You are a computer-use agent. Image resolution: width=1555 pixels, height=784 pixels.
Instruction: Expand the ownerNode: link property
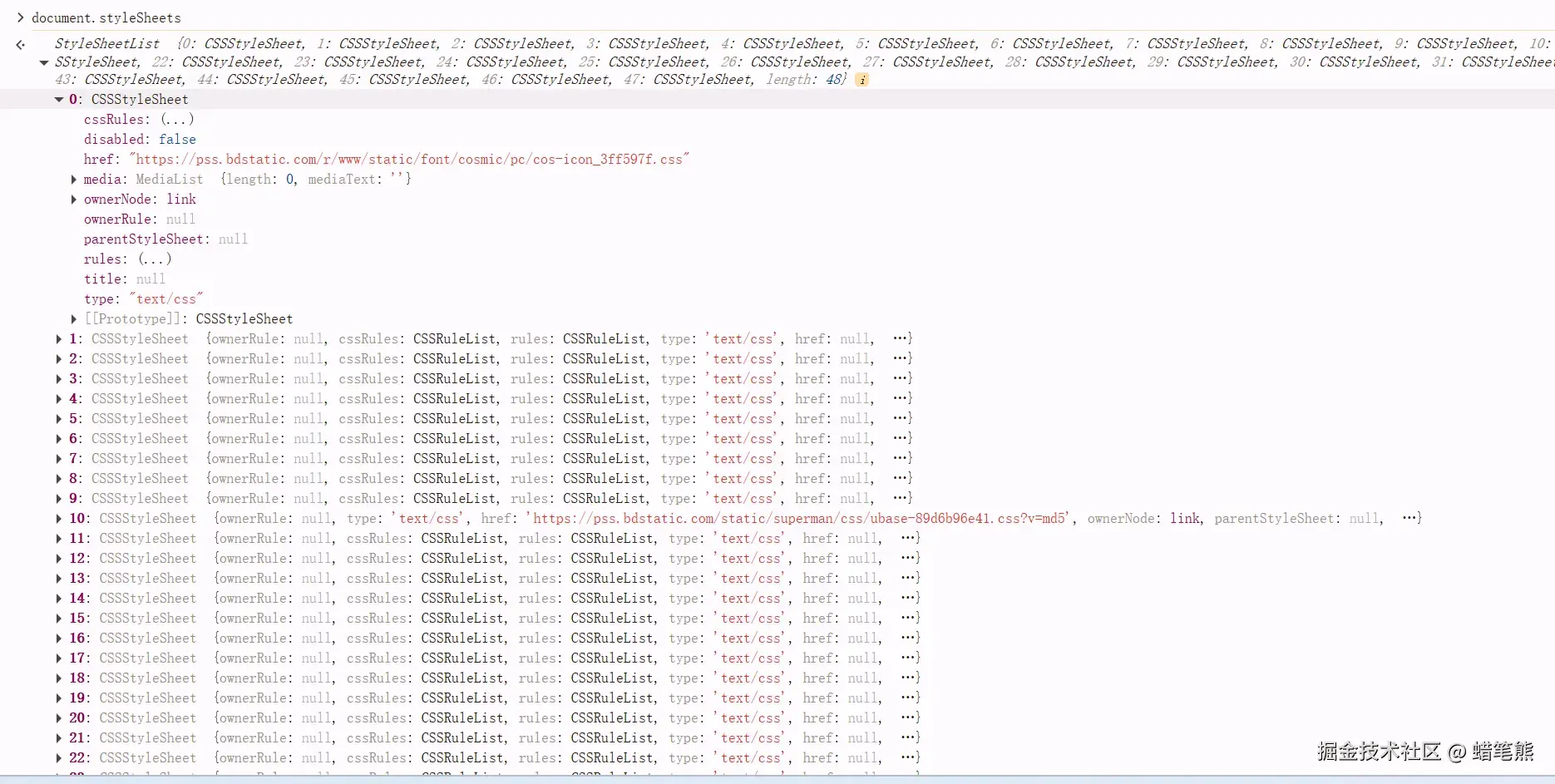click(x=74, y=200)
